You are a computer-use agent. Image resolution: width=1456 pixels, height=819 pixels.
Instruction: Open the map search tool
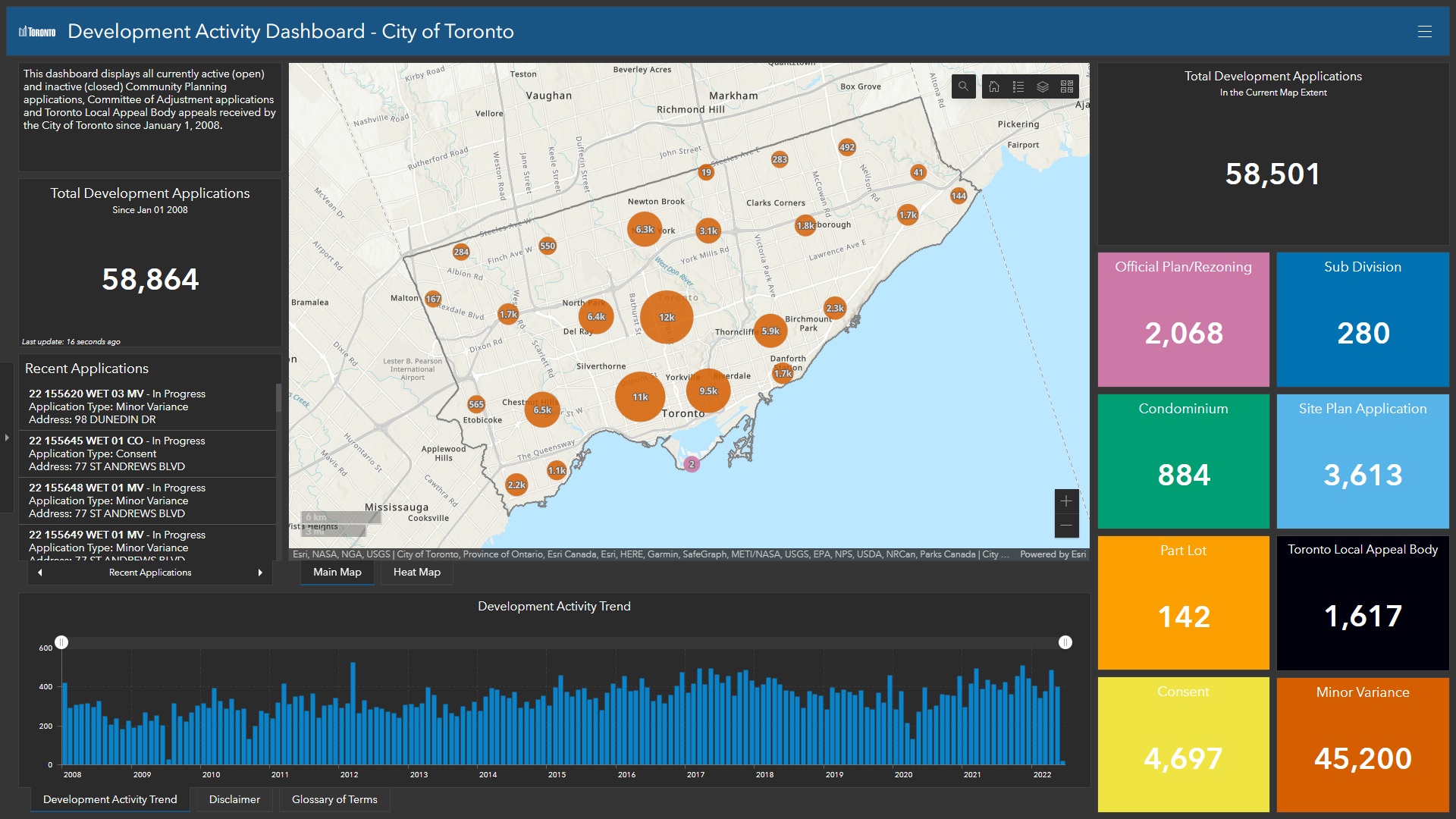coord(963,86)
